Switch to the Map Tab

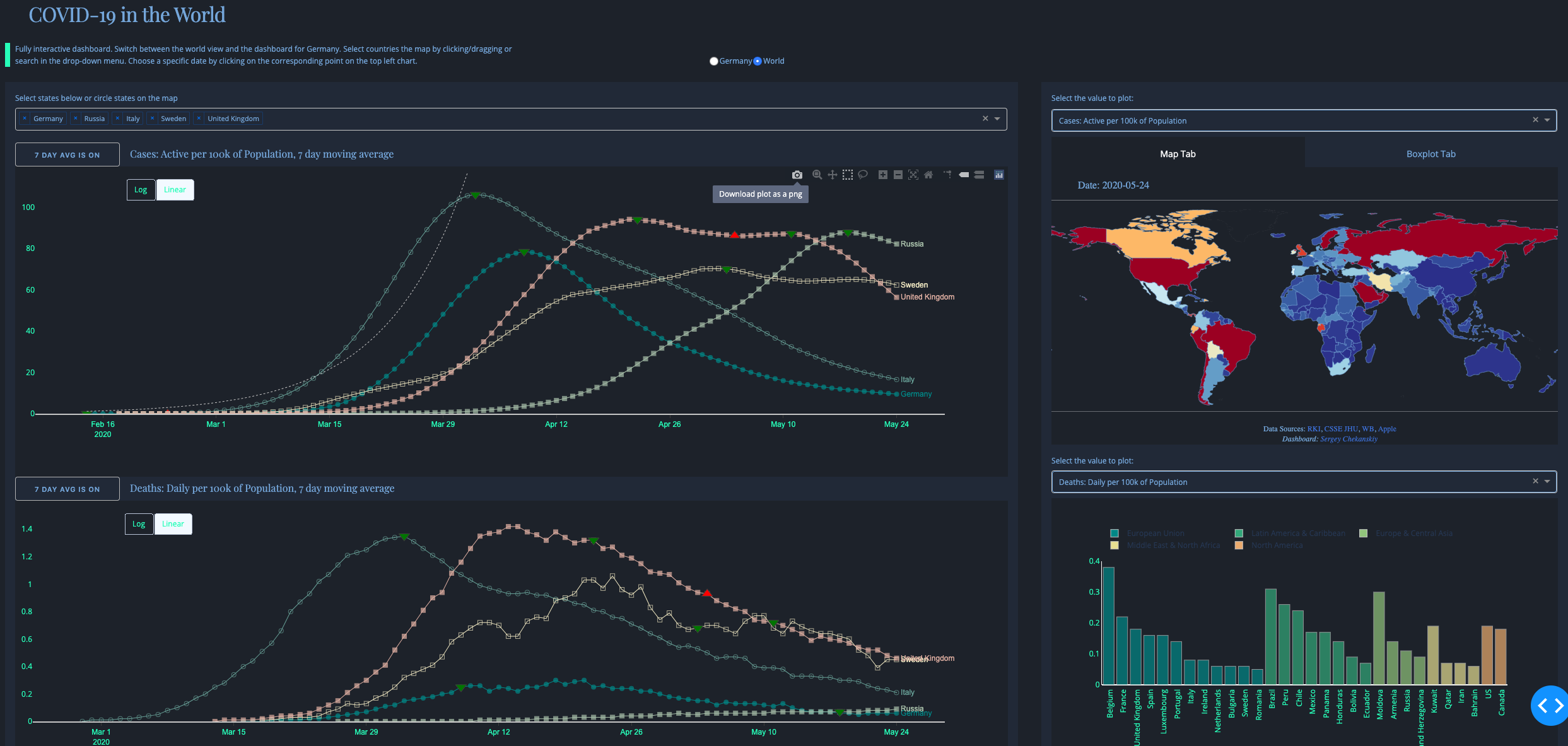coord(1178,154)
